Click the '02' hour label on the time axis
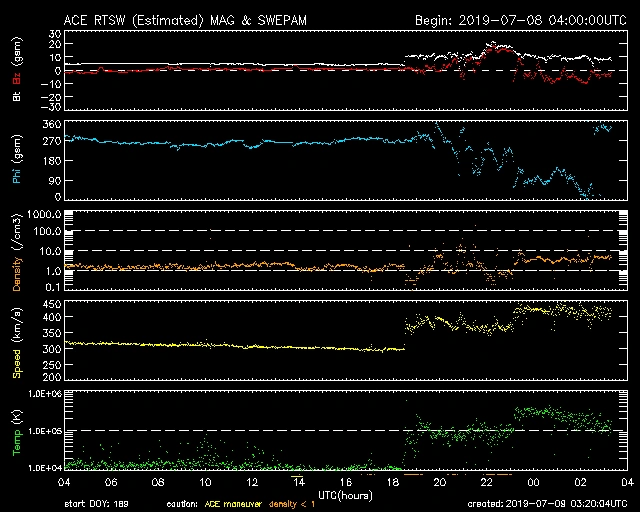This screenshot has width=640, height=512. (580, 482)
